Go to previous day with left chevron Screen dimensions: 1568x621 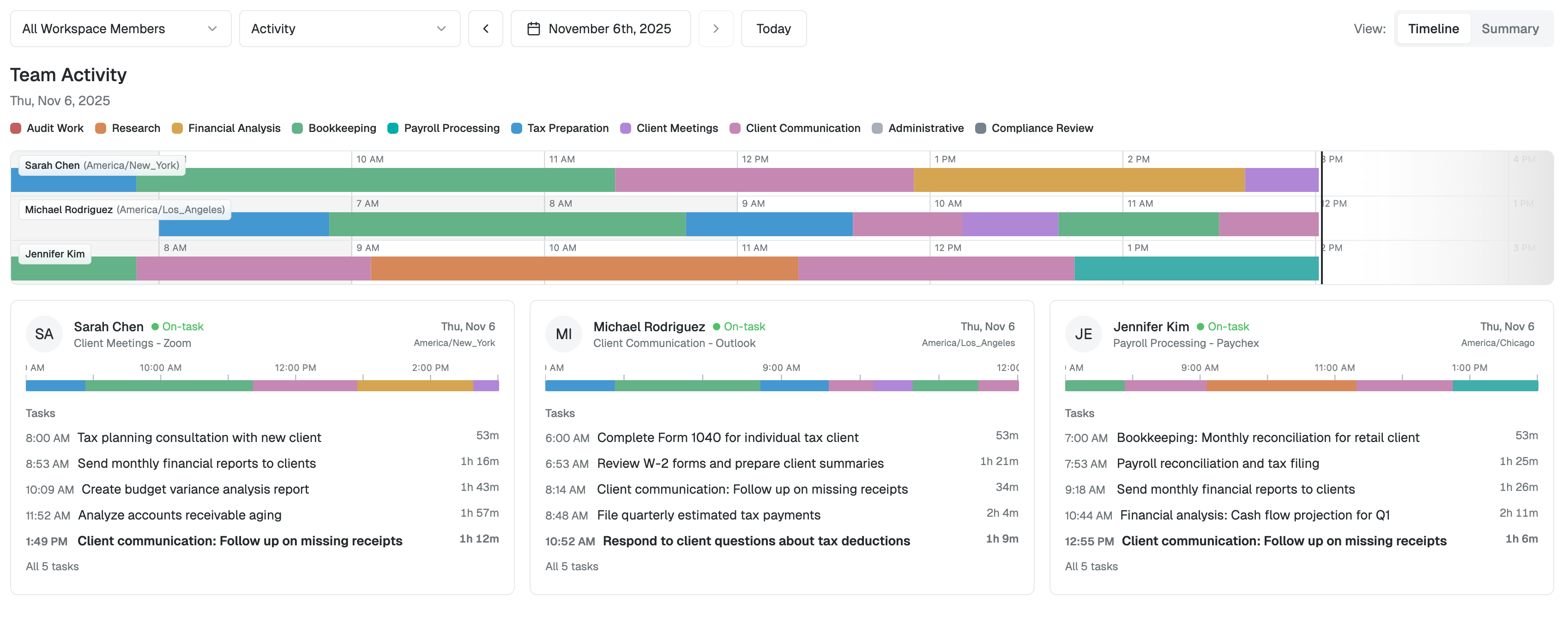(485, 29)
